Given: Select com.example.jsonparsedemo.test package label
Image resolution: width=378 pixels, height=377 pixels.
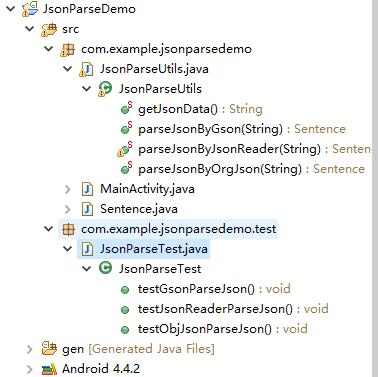Looking at the screenshot, I should 179,229.
